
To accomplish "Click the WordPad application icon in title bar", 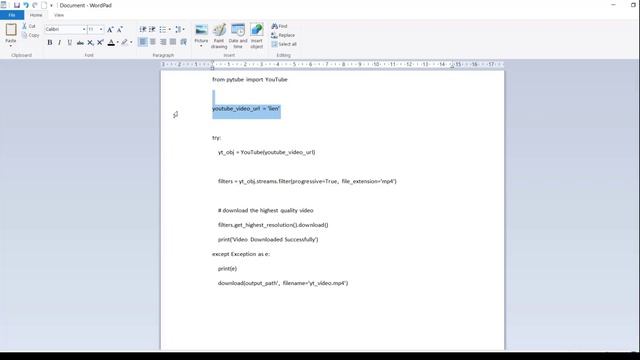I will 4,5.
